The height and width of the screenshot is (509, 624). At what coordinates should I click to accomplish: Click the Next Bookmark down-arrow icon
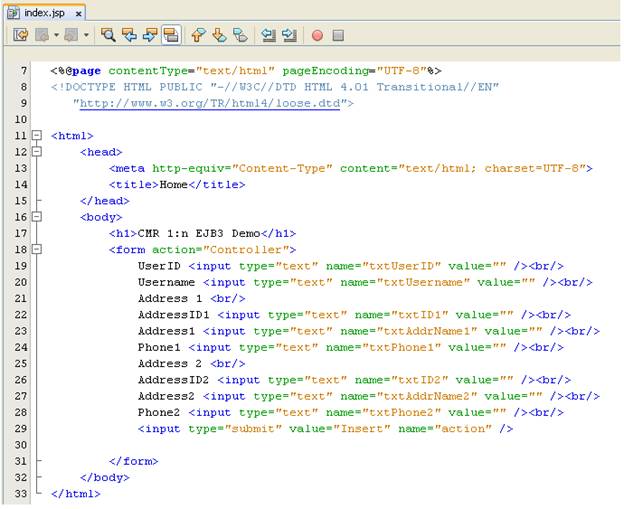tap(219, 35)
